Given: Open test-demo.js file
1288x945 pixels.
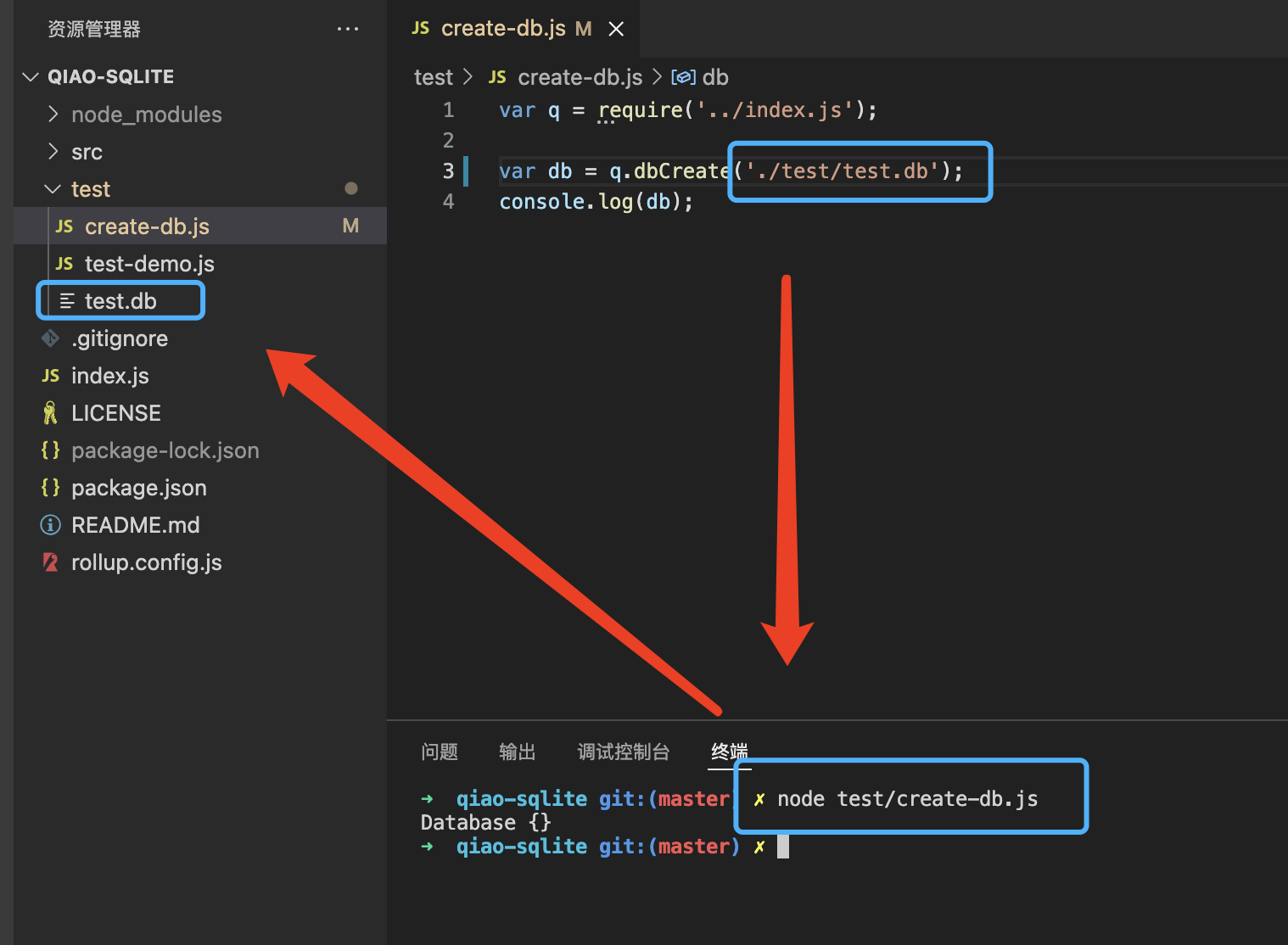Looking at the screenshot, I should [149, 264].
